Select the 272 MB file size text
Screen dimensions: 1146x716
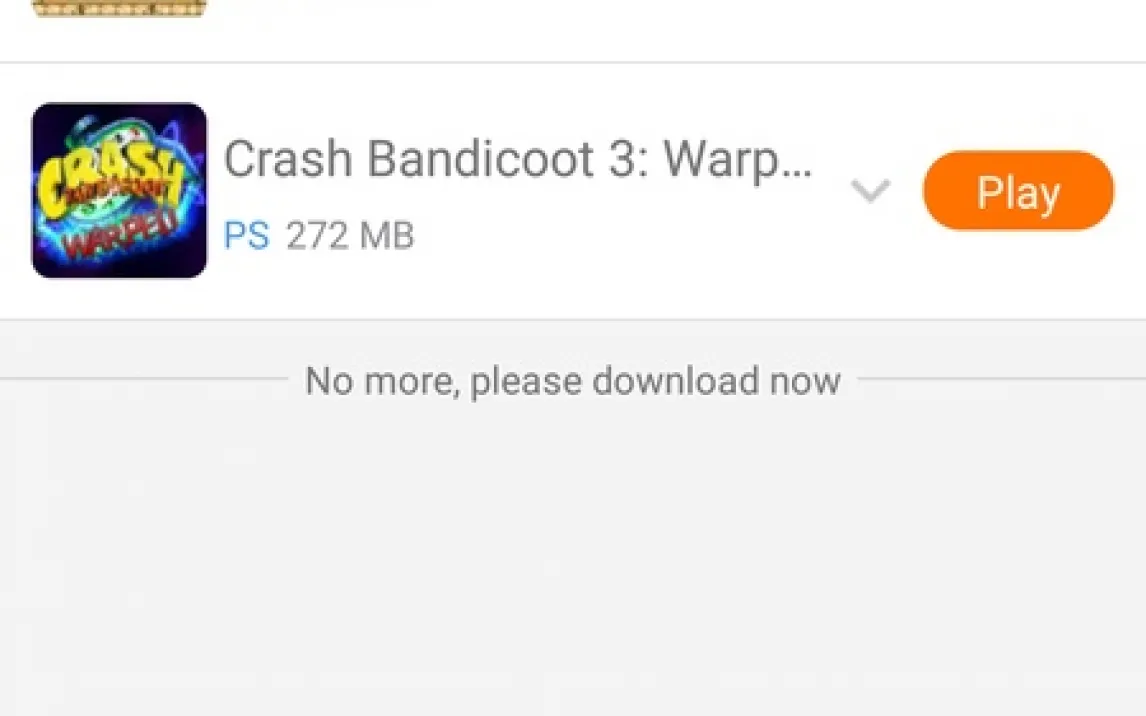point(350,236)
